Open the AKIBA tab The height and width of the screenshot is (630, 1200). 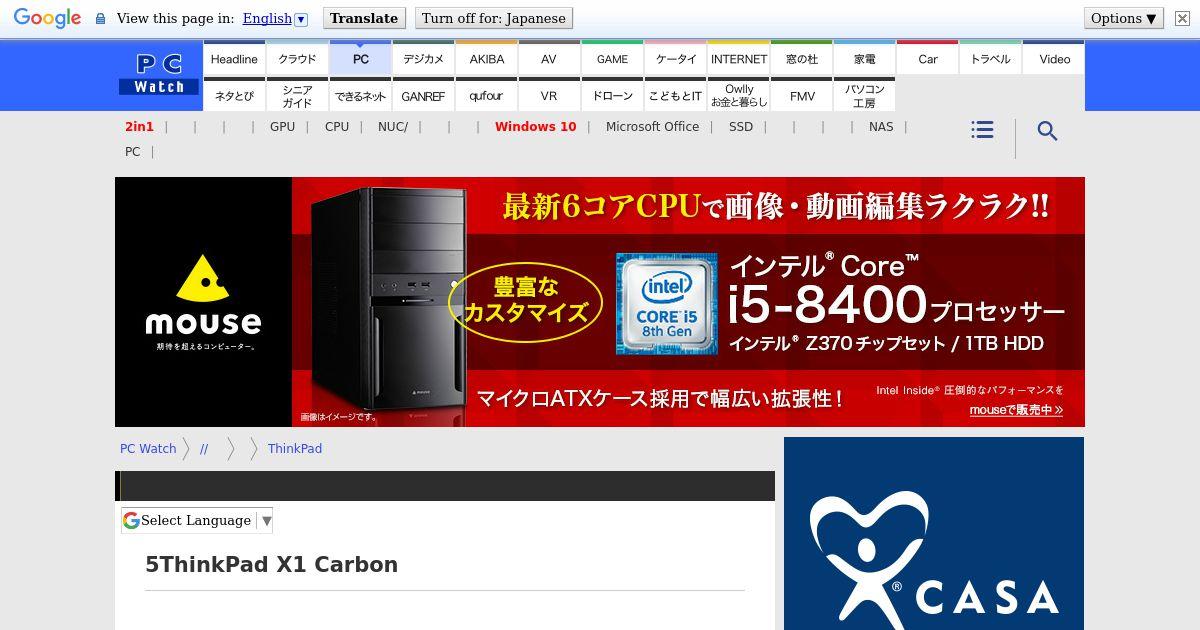click(486, 59)
